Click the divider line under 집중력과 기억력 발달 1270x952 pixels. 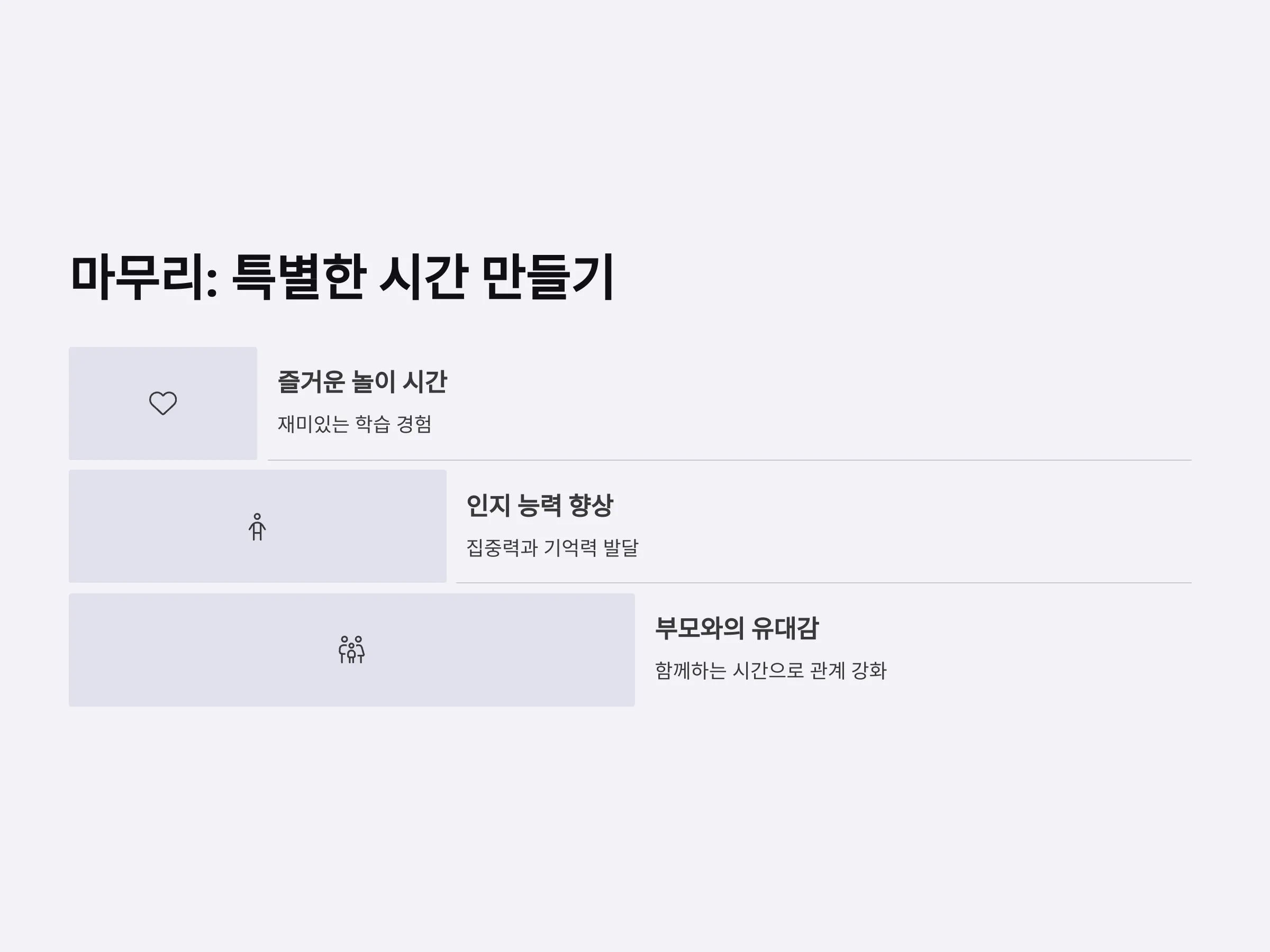824,583
